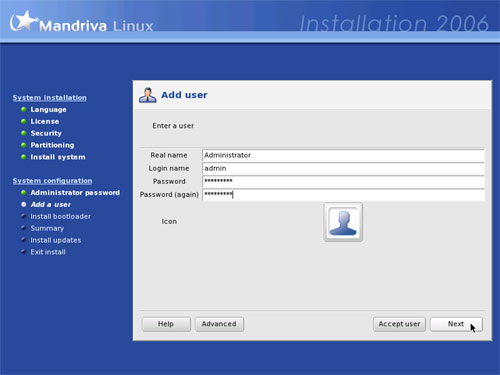Click the green bullet beside Language

coord(23,109)
